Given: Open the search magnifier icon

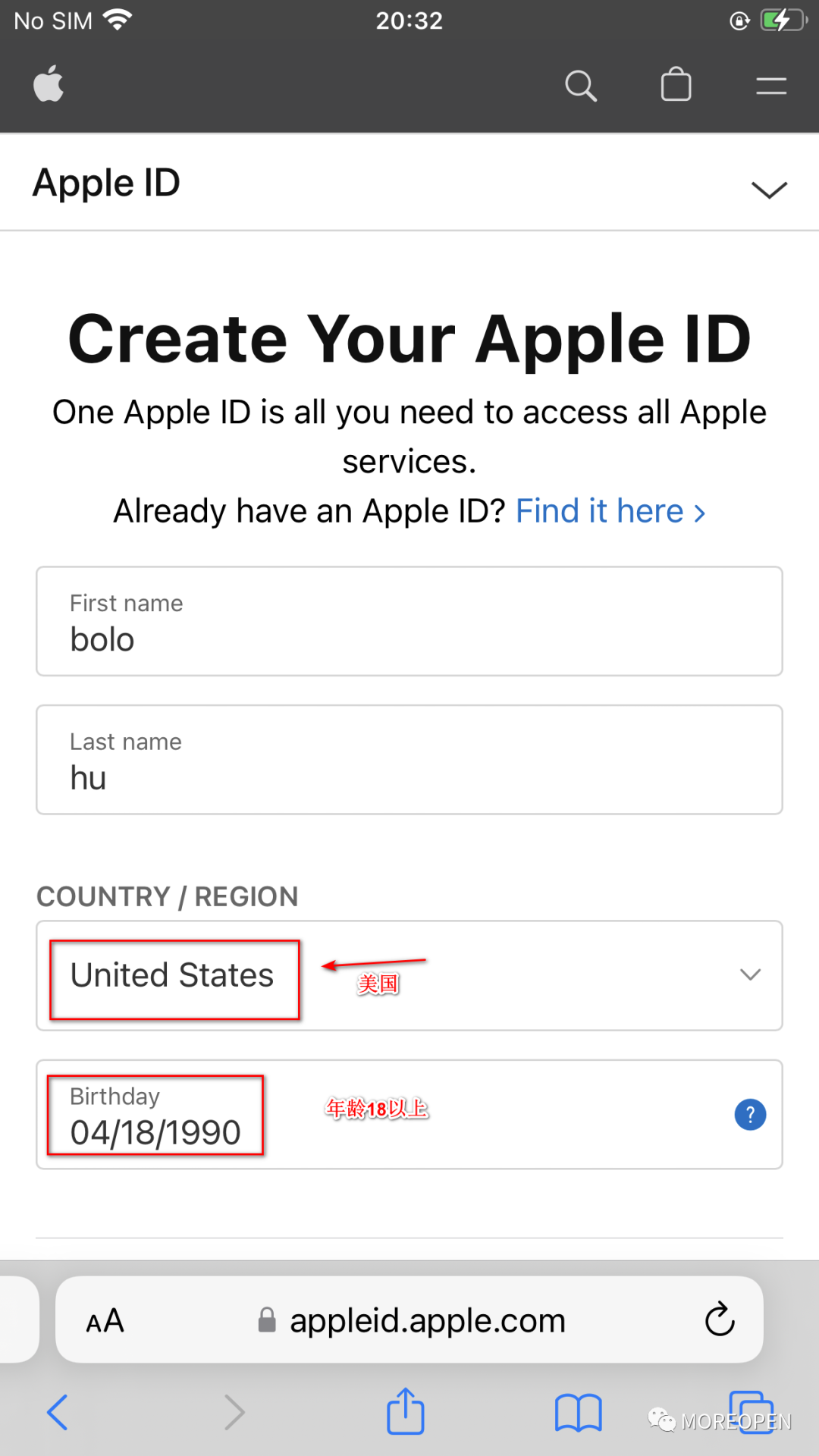Looking at the screenshot, I should point(581,85).
